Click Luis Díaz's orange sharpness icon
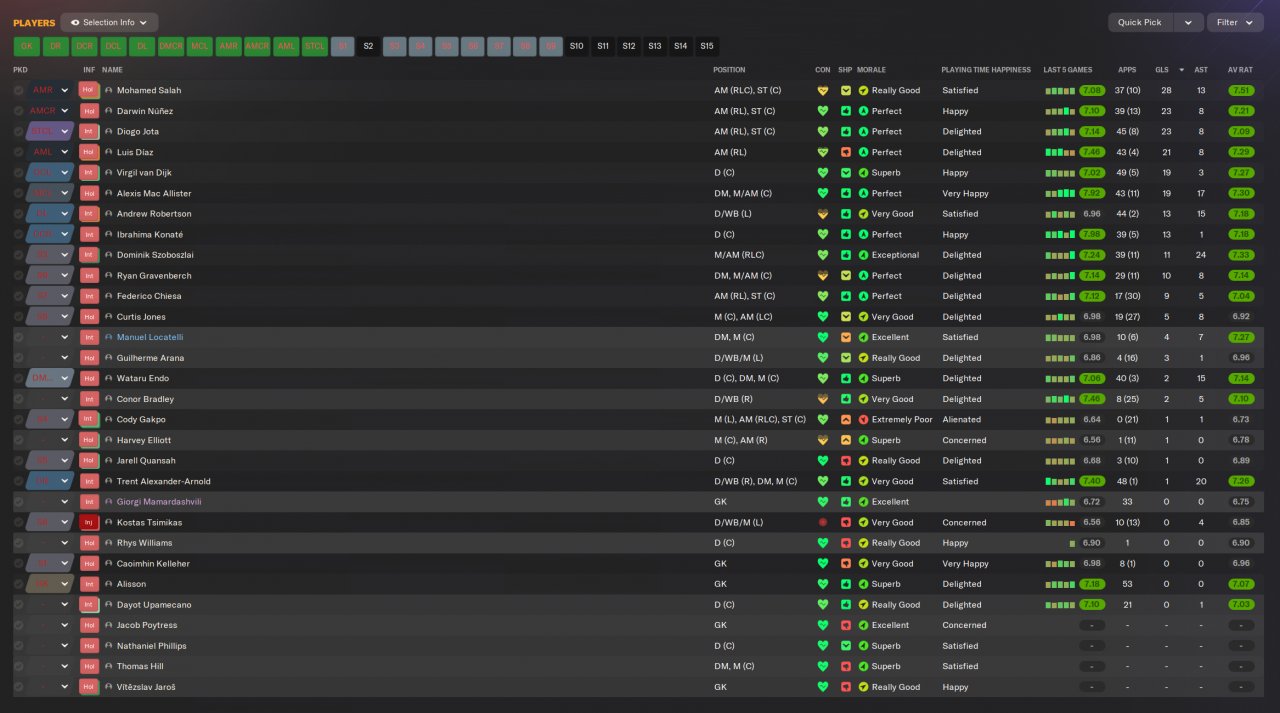This screenshot has height=713, width=1280. point(846,152)
